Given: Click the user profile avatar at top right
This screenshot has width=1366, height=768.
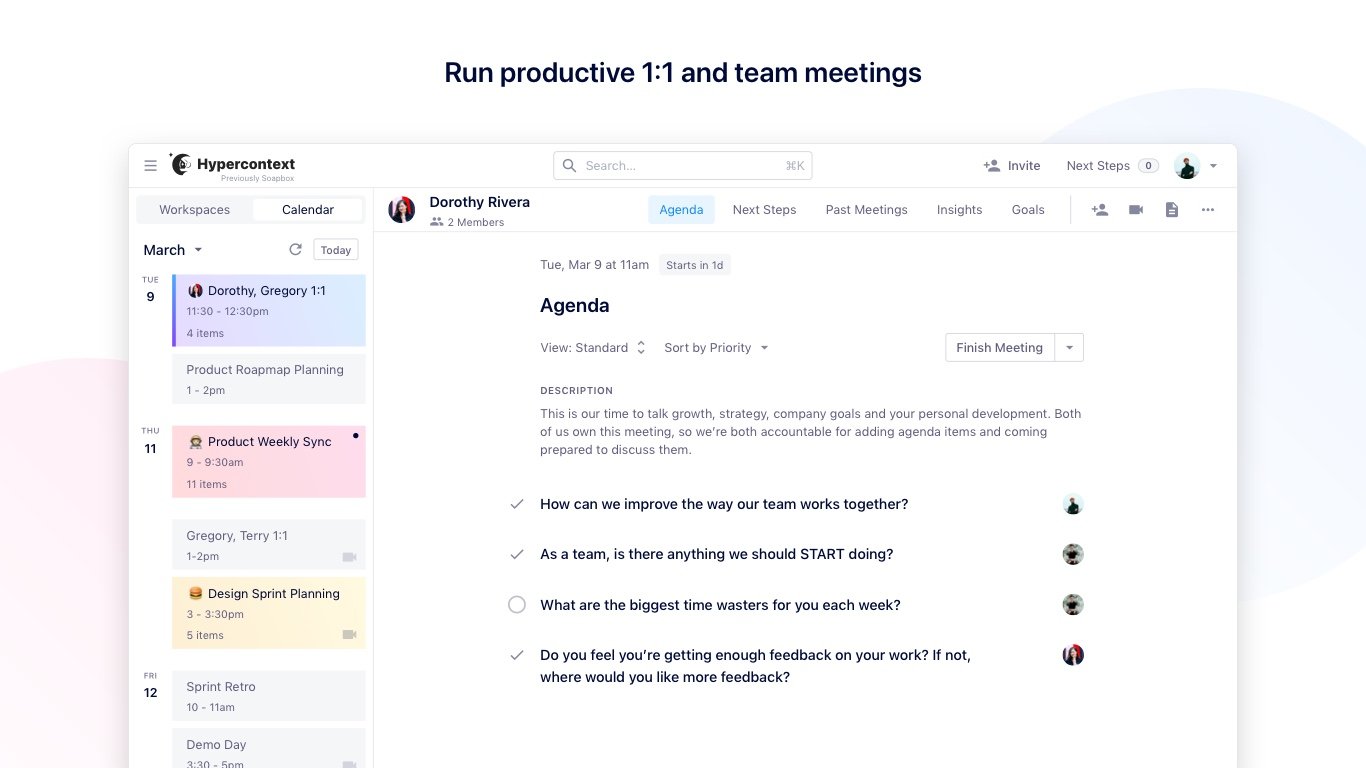Looking at the screenshot, I should 1187,166.
